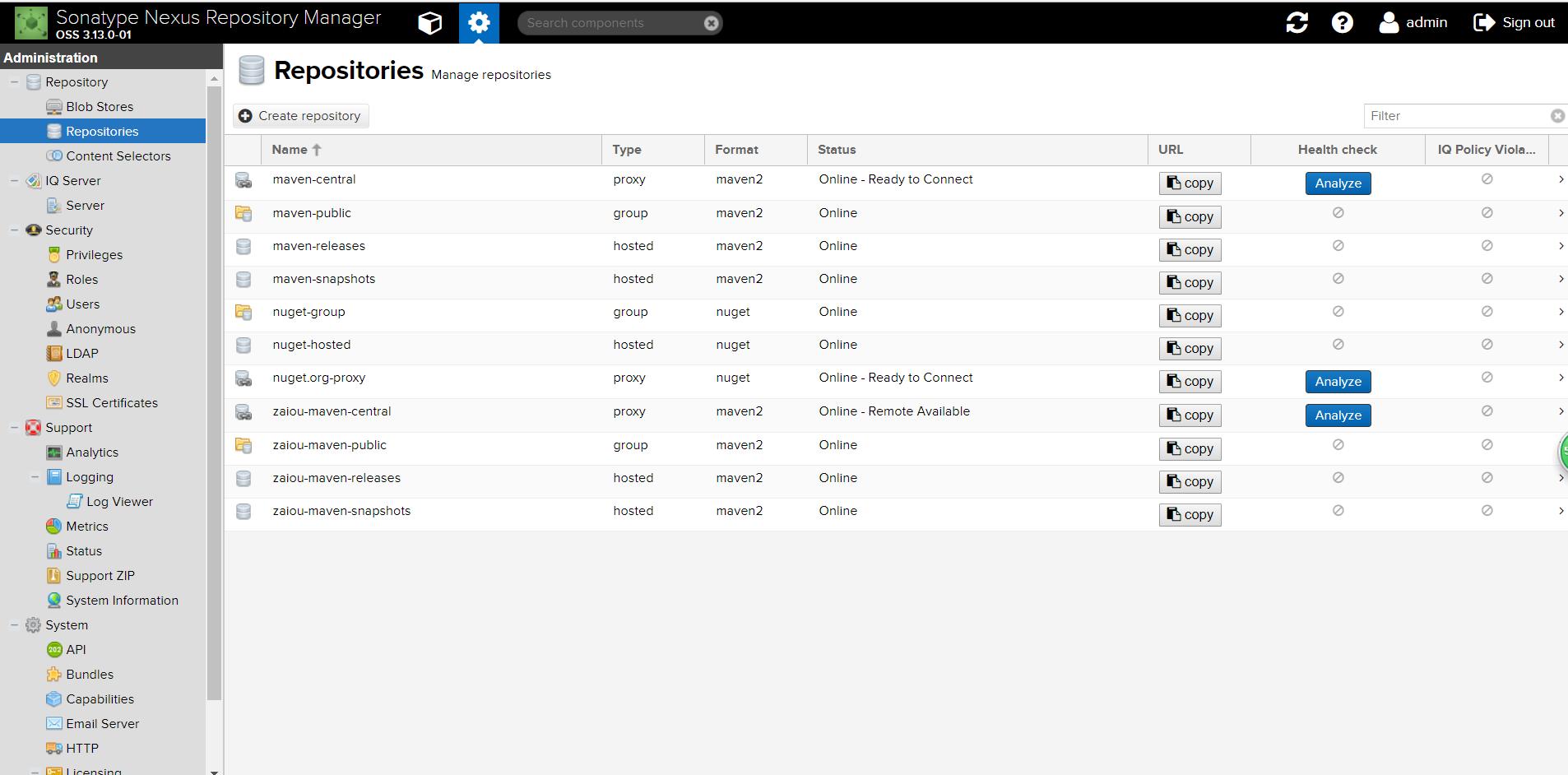The width and height of the screenshot is (1568, 775).
Task: Sort repositories by the Format column
Action: 756,150
